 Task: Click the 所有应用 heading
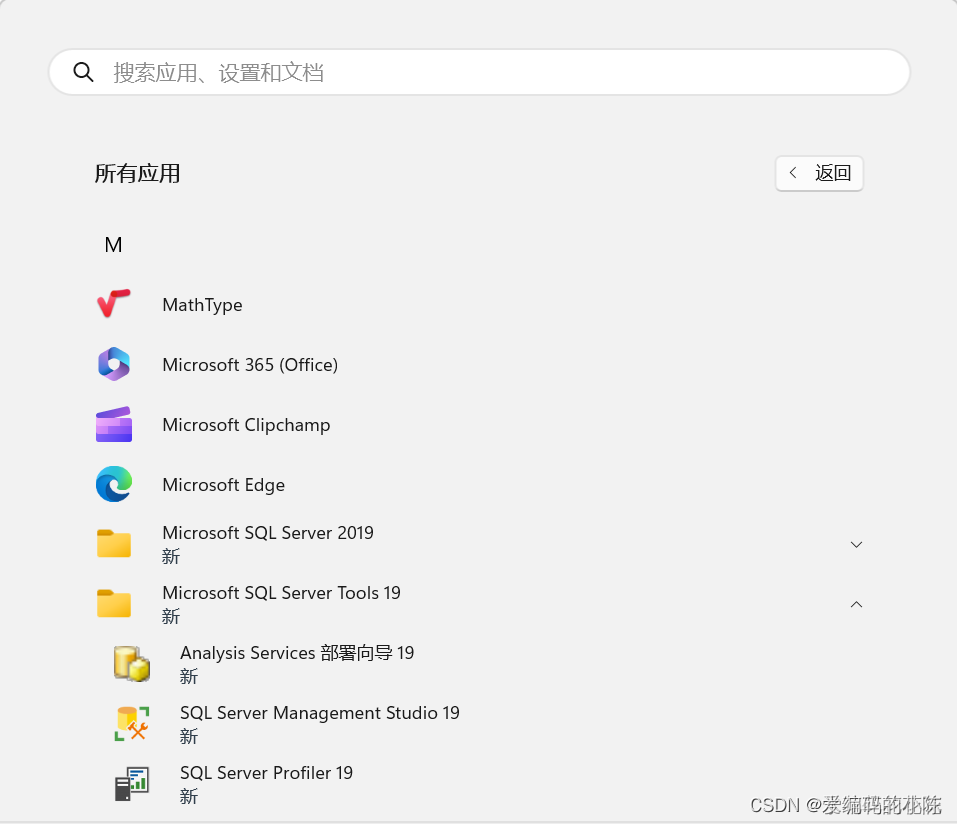(137, 173)
